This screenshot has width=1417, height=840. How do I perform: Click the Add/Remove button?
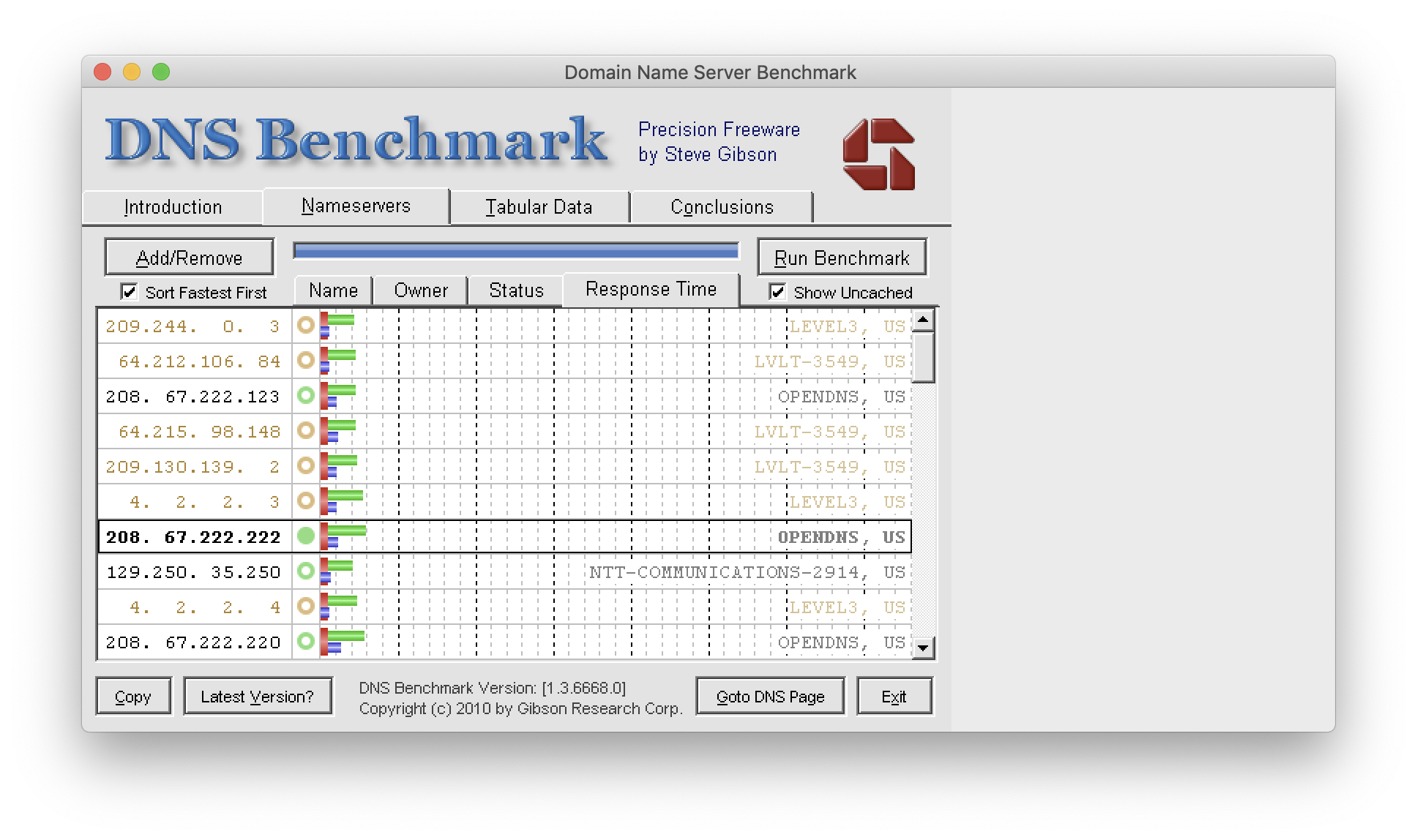189,258
